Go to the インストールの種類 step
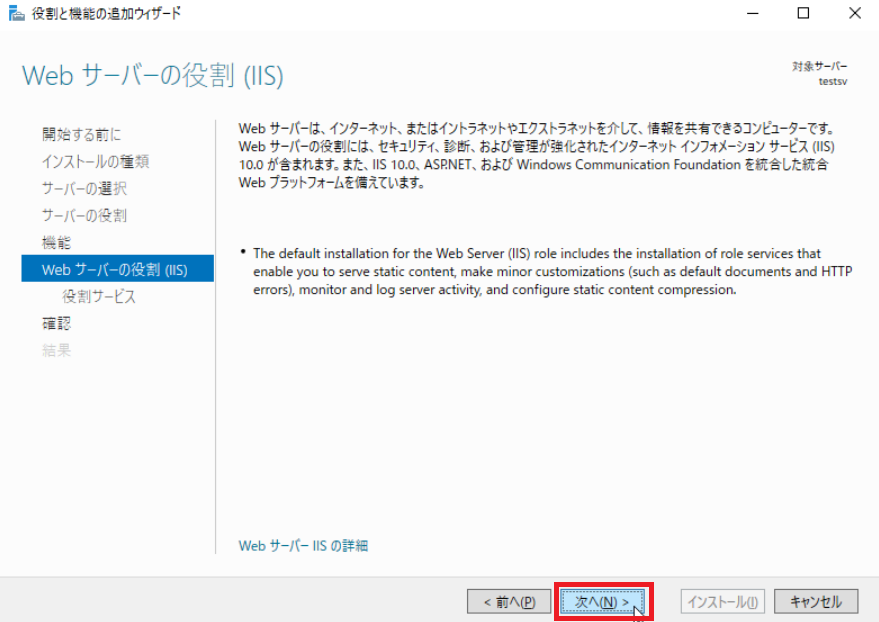The height and width of the screenshot is (622, 879). click(x=95, y=161)
